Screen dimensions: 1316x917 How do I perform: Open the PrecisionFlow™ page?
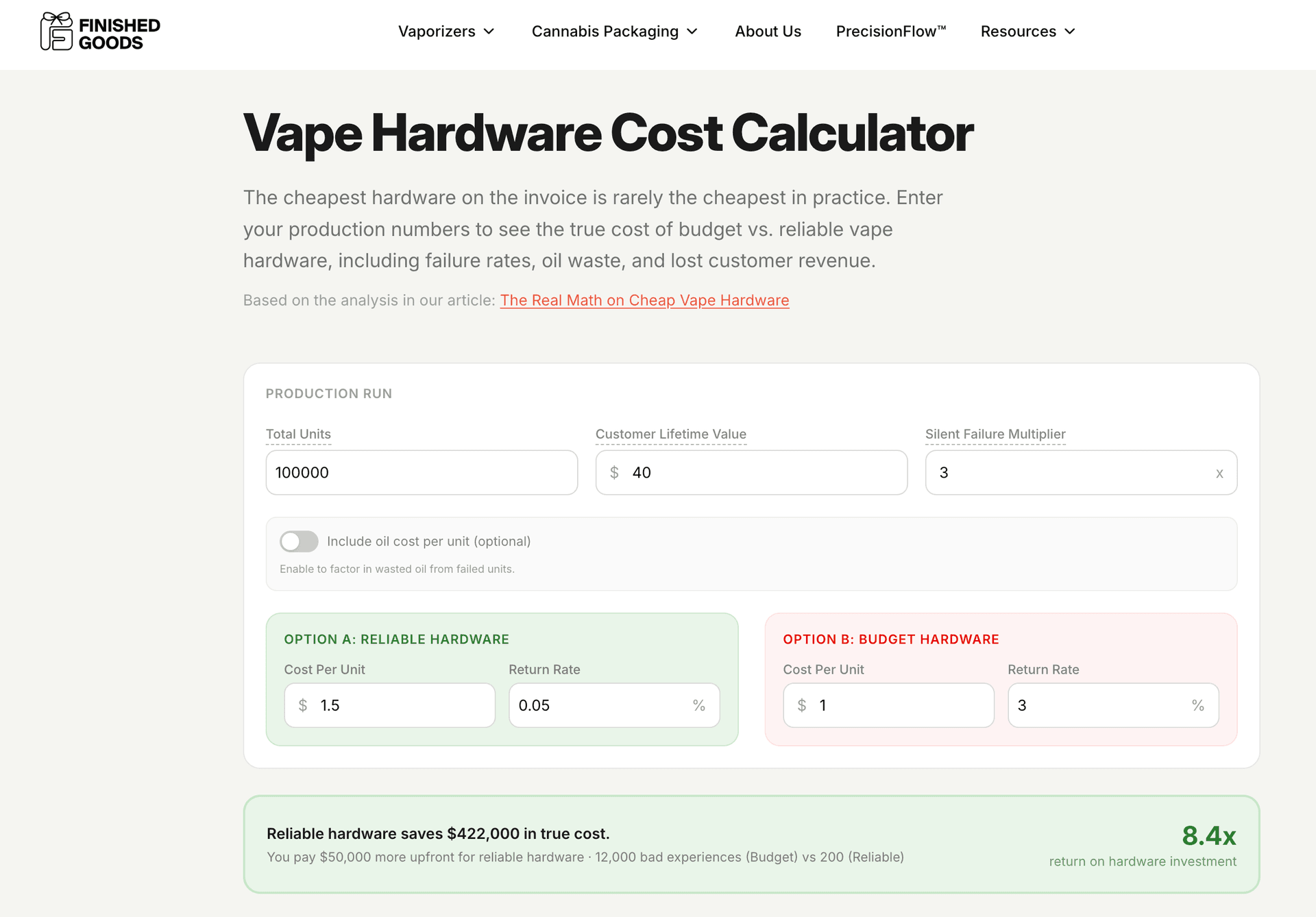point(890,31)
